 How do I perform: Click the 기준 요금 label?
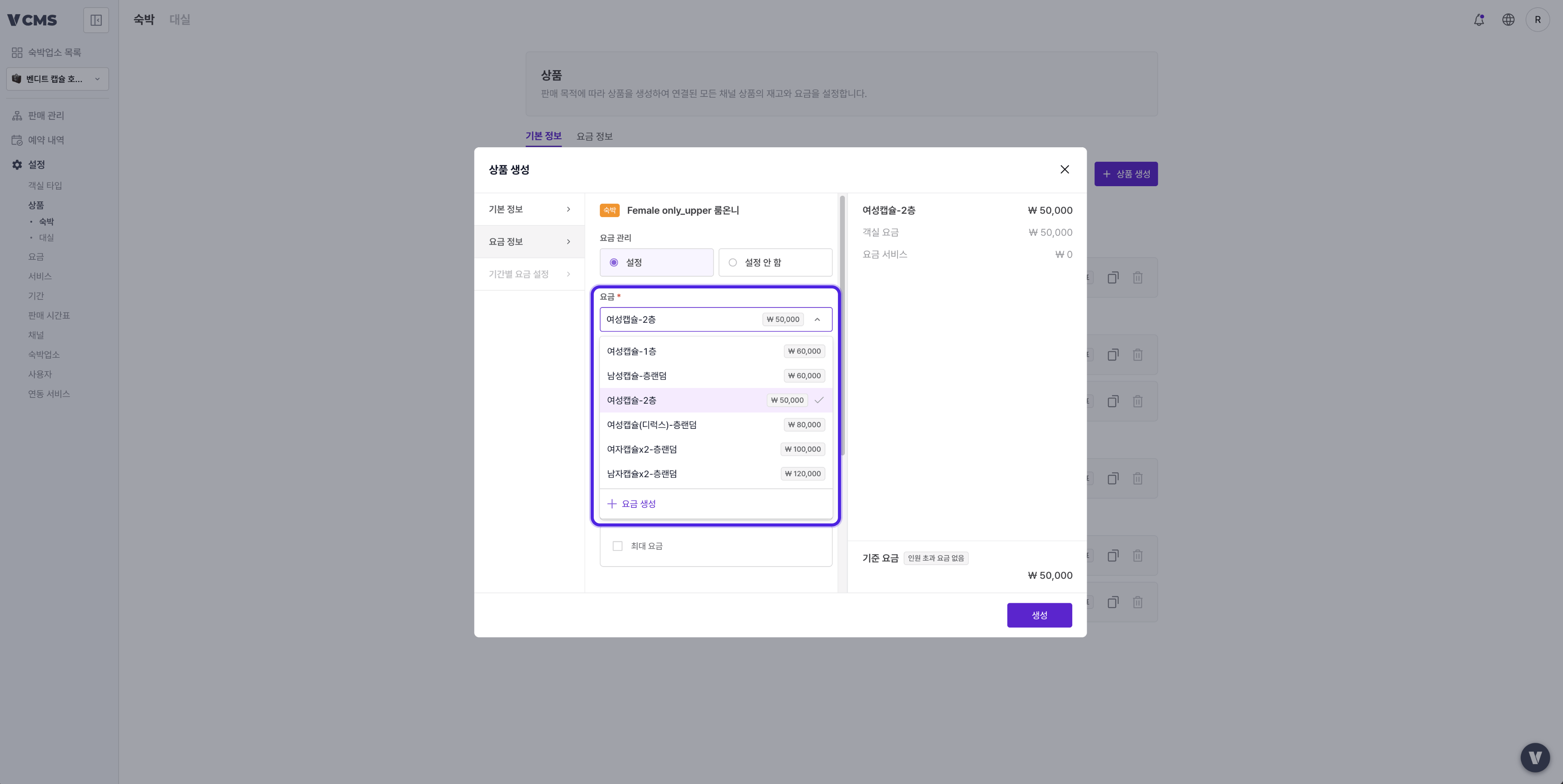pos(880,558)
